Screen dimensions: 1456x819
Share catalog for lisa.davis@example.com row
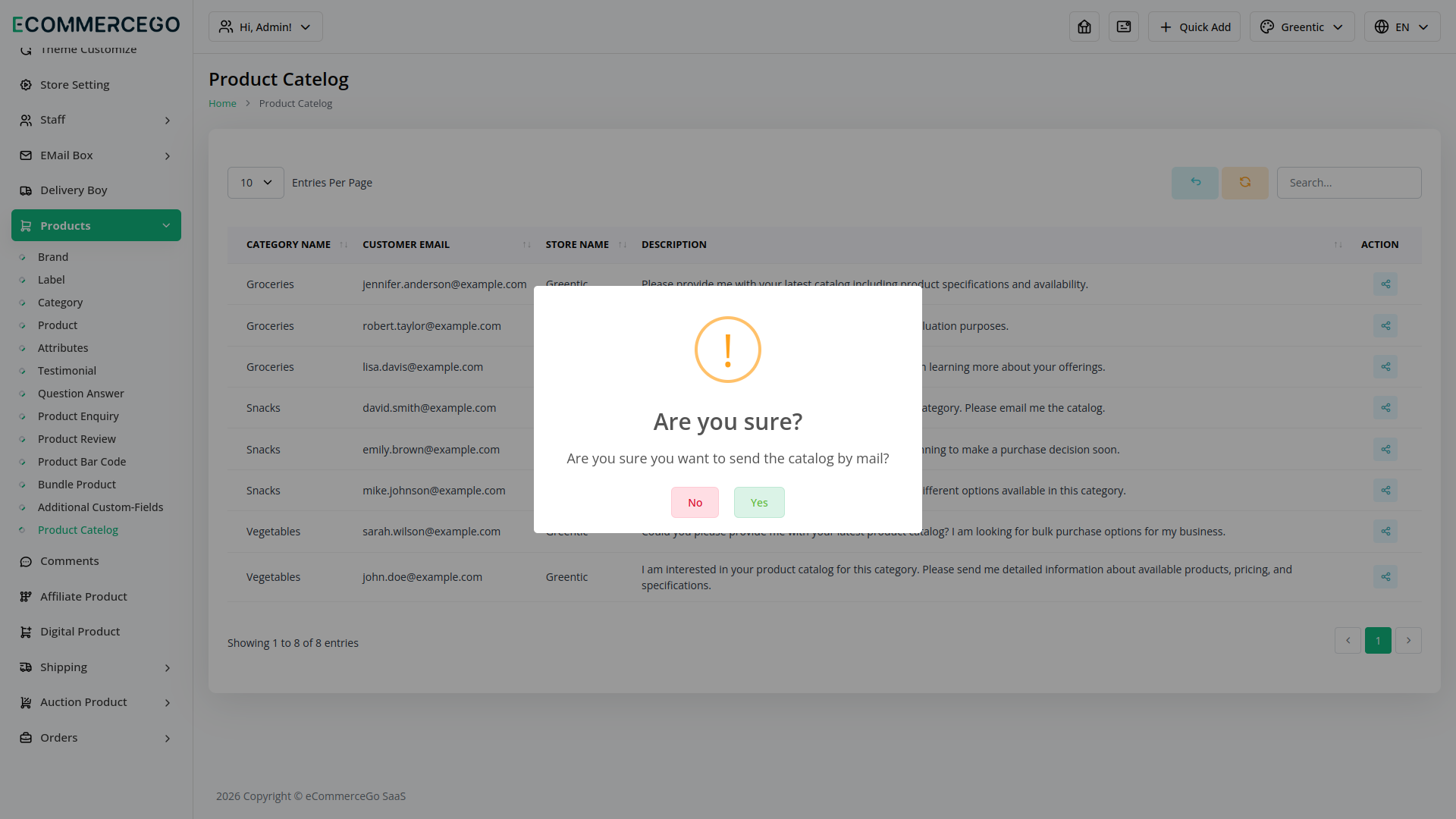(x=1385, y=367)
